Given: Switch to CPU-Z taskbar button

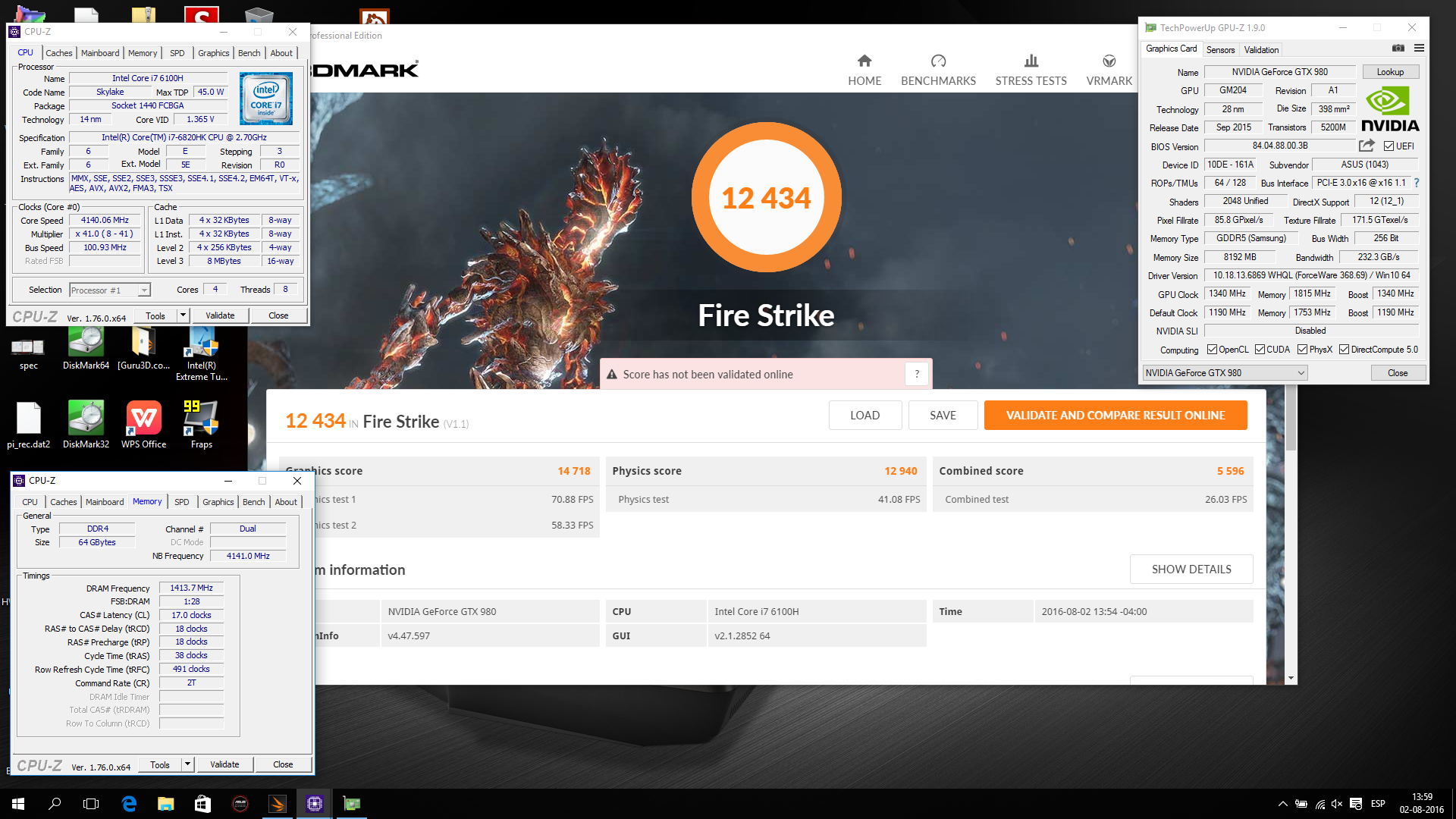Looking at the screenshot, I should [x=315, y=804].
